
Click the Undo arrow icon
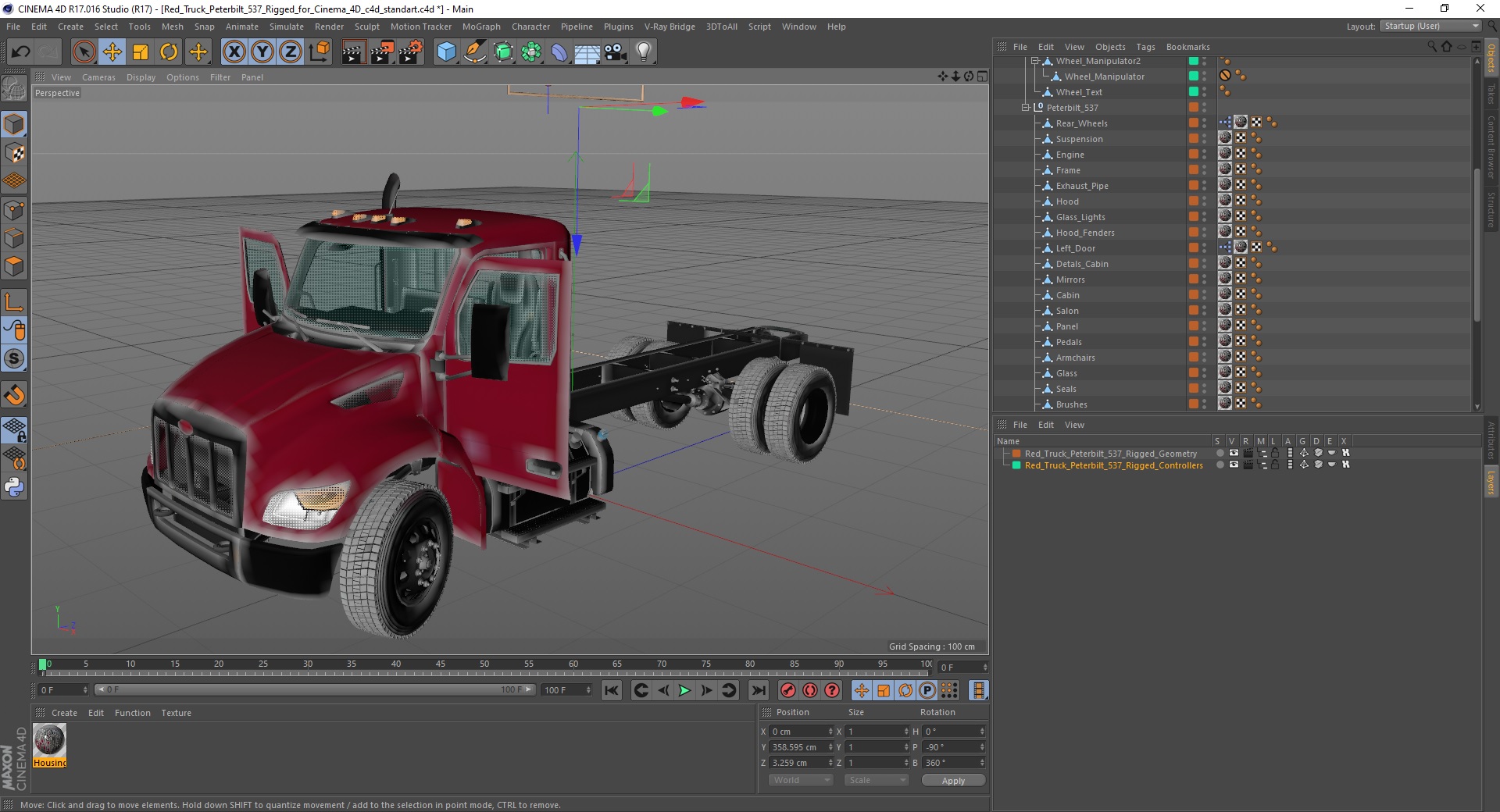(21, 52)
